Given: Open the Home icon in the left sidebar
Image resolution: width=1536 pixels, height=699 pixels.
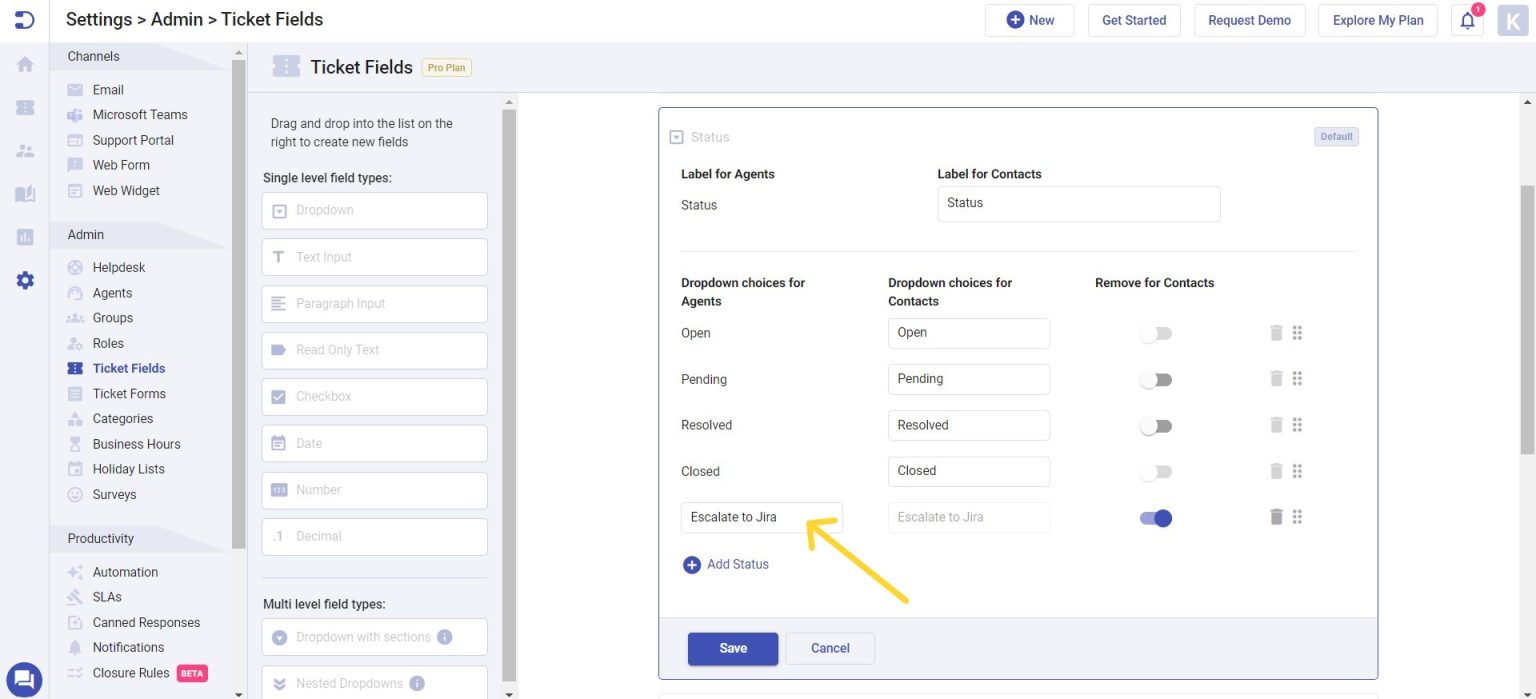Looking at the screenshot, I should pyautogui.click(x=24, y=62).
